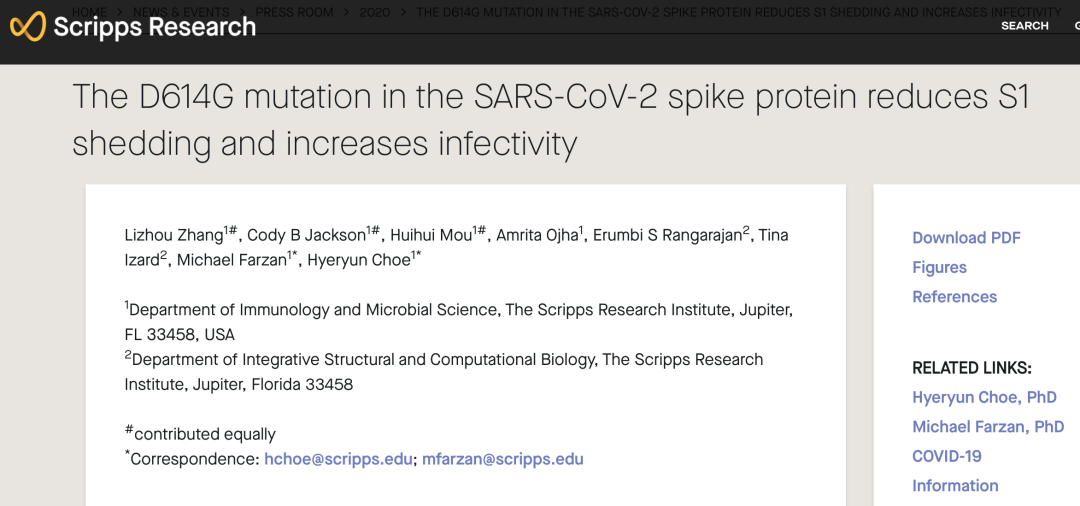Open the Scripps Research home wordmark
Image resolution: width=1080 pixels, height=506 pixels.
[154, 27]
